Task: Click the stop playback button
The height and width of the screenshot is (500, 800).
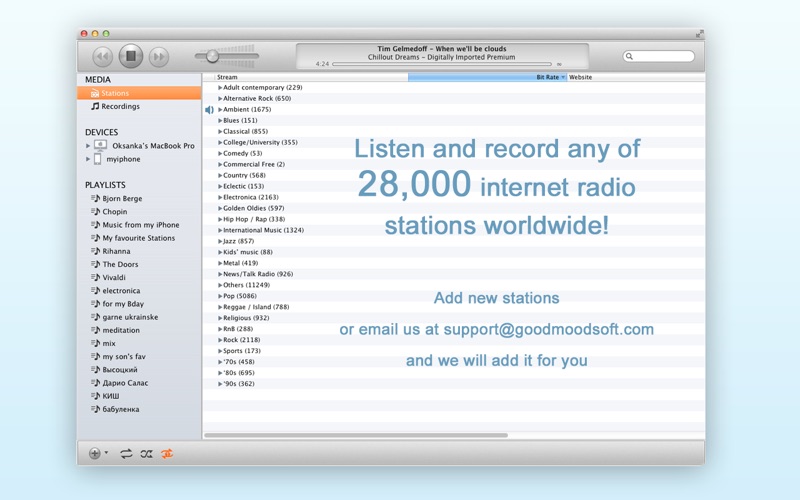Action: click(130, 57)
